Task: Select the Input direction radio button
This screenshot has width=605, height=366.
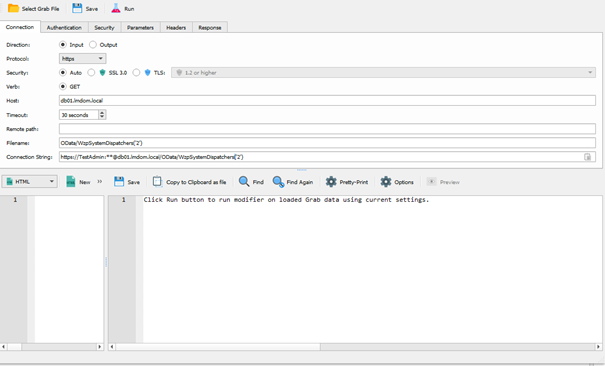Action: pos(63,45)
